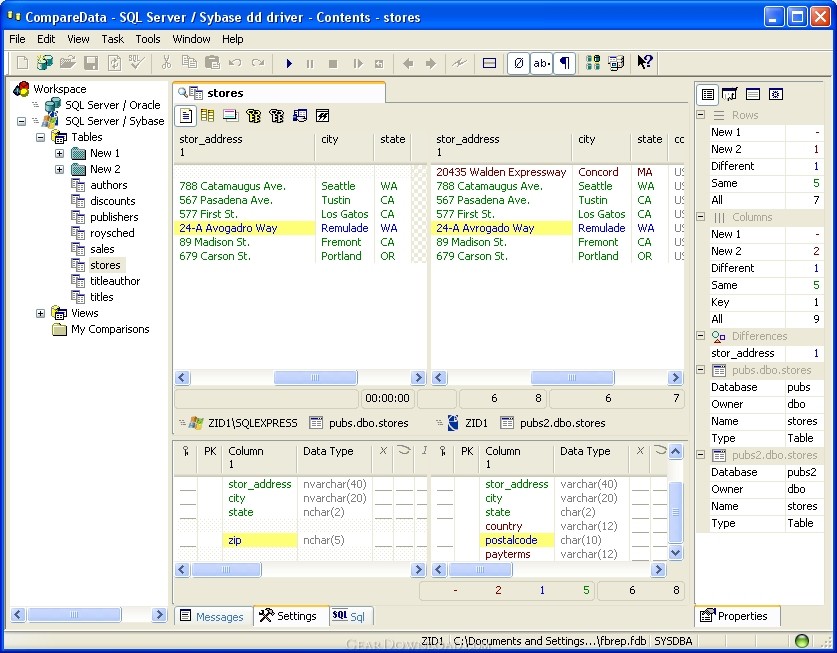
Task: Select the first view icon under stores tab
Action: (x=185, y=116)
